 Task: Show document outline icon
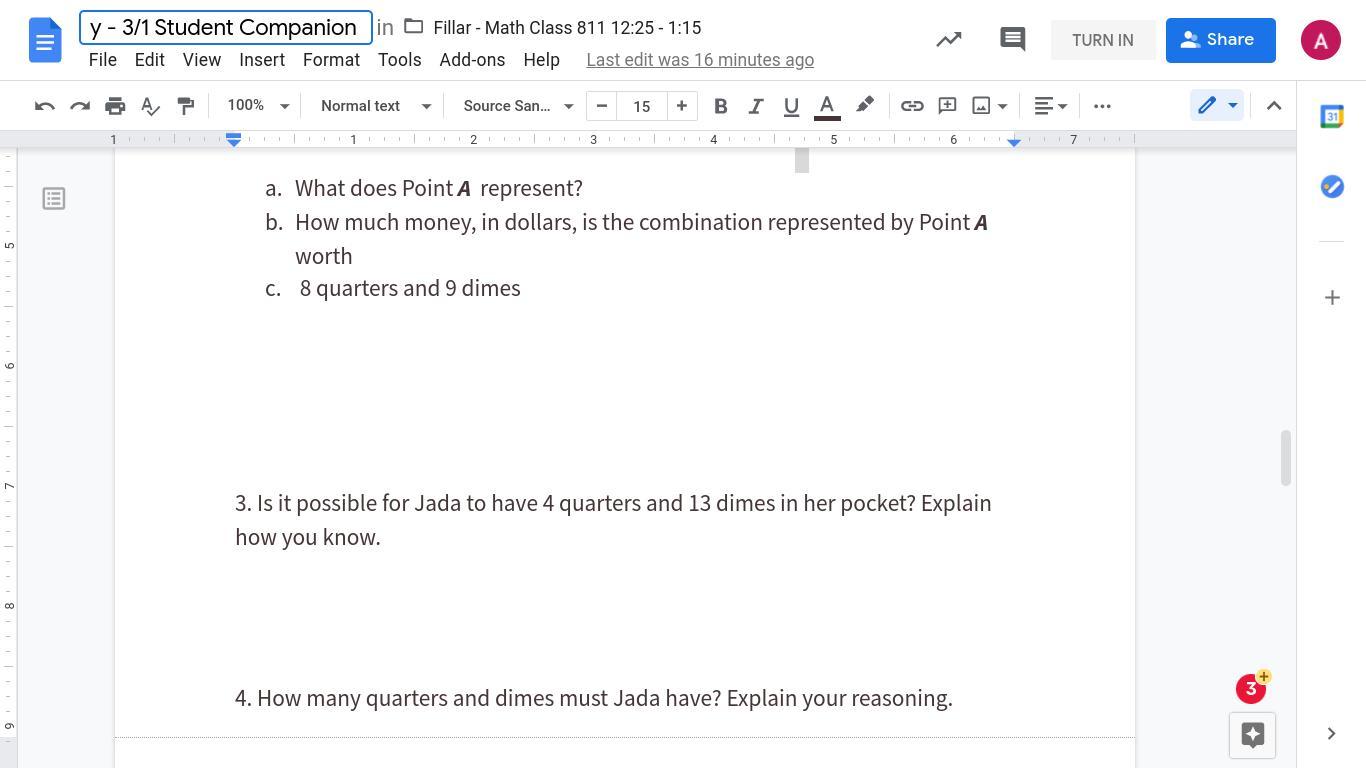pyautogui.click(x=54, y=199)
